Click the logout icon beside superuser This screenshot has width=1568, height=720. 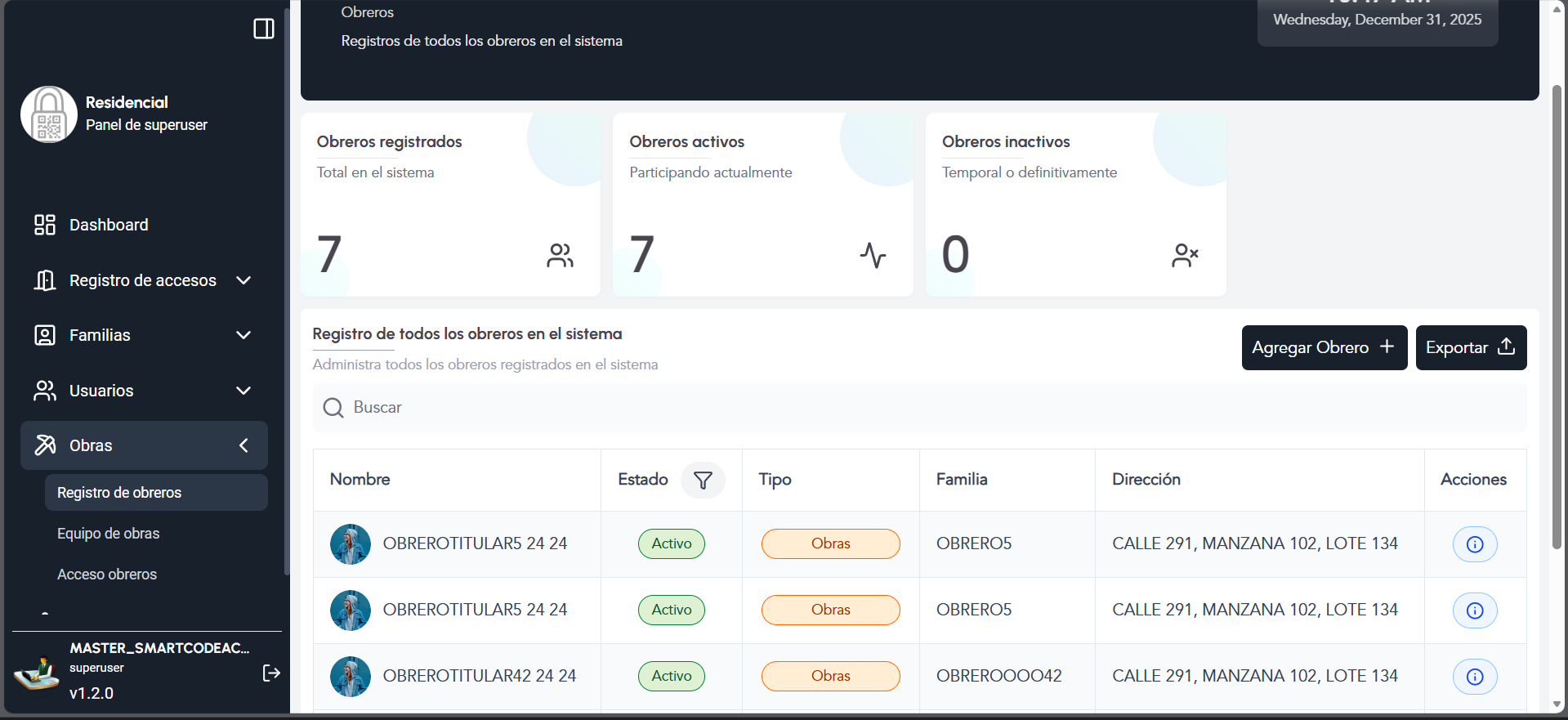click(271, 673)
